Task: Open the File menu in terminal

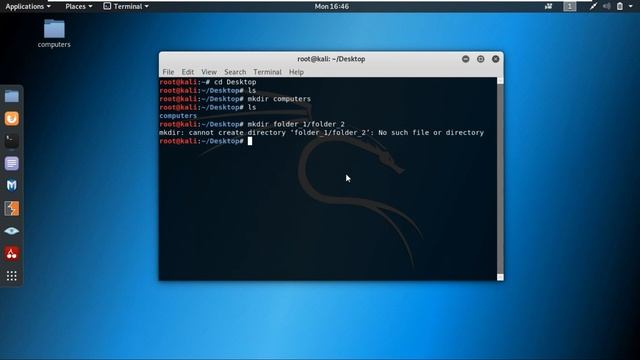Action: [168, 72]
